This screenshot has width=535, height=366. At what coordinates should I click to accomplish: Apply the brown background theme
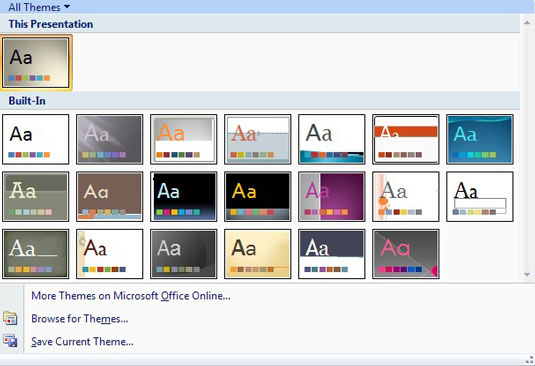click(x=110, y=196)
